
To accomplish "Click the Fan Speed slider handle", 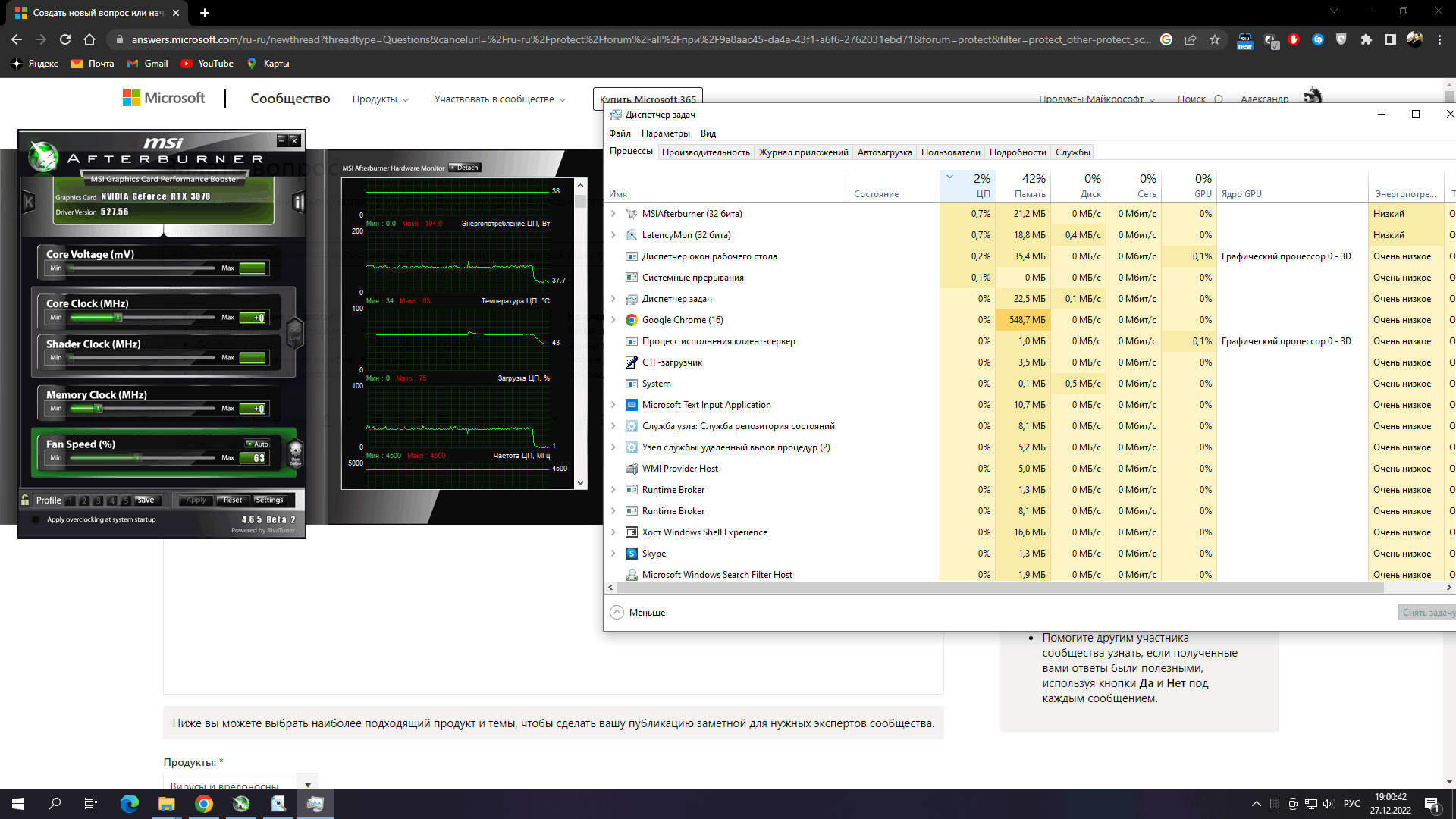I will [137, 457].
